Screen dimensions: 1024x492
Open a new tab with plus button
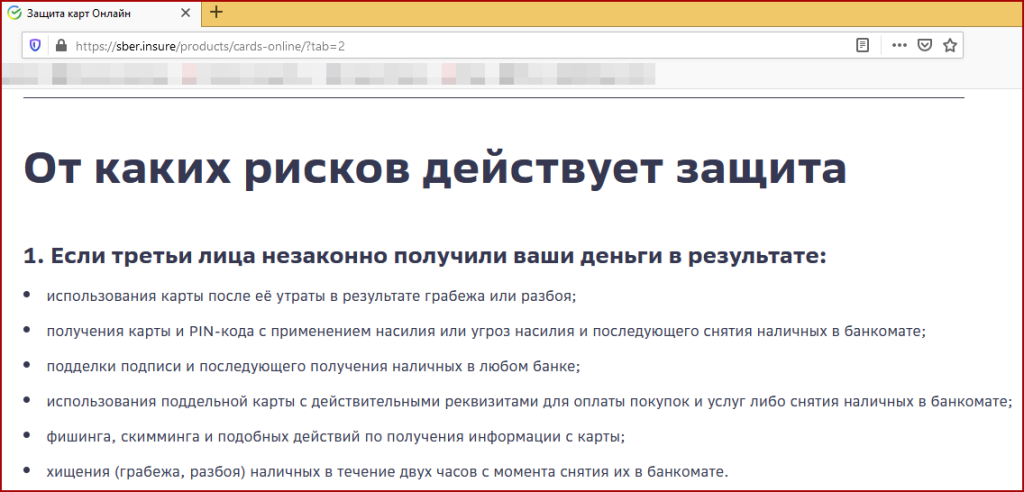217,12
